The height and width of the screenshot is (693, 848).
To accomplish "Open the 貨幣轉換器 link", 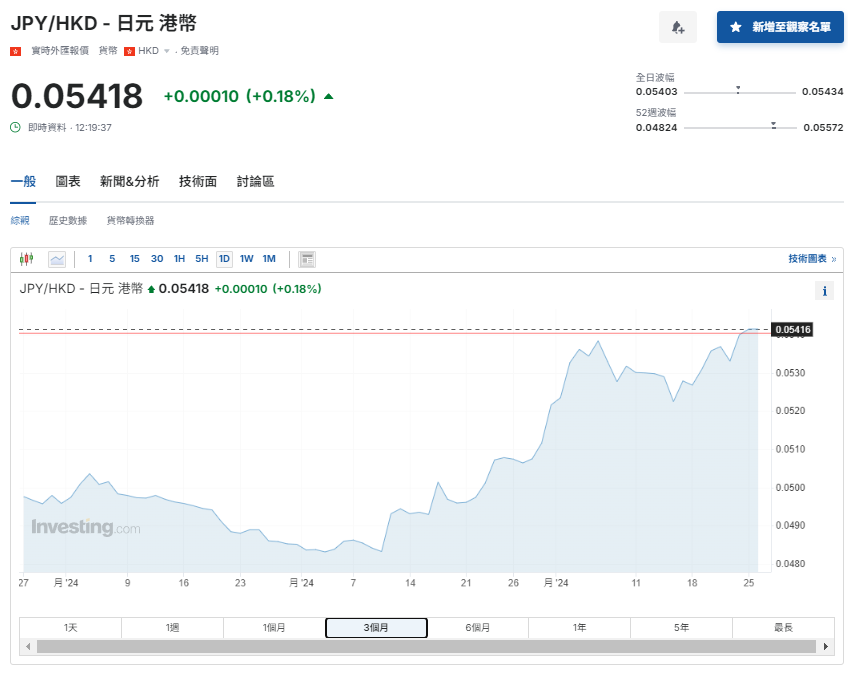I will [130, 219].
